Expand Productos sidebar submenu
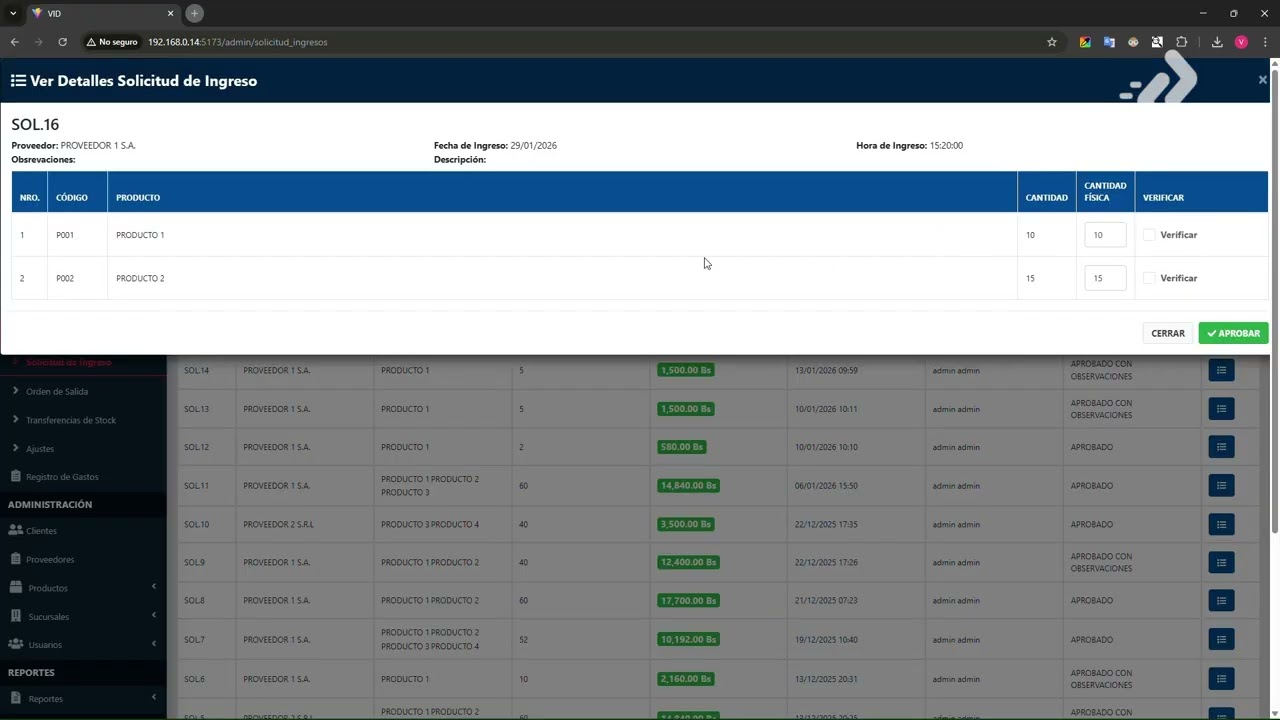The height and width of the screenshot is (720, 1280). (x=83, y=588)
